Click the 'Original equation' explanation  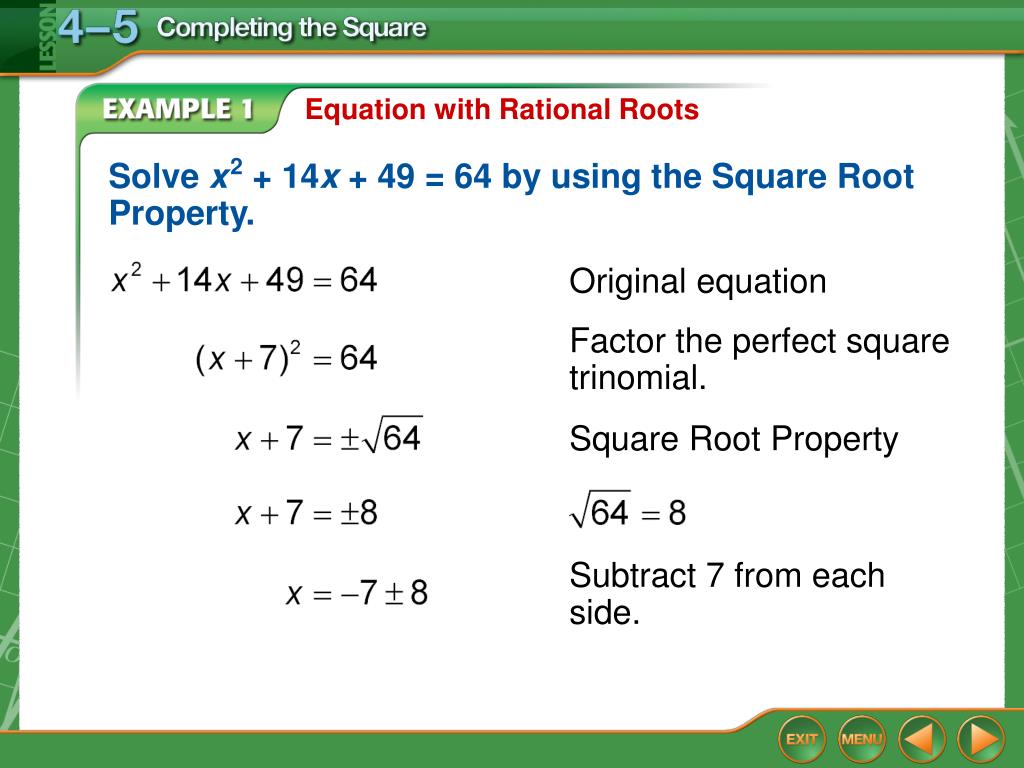697,281
